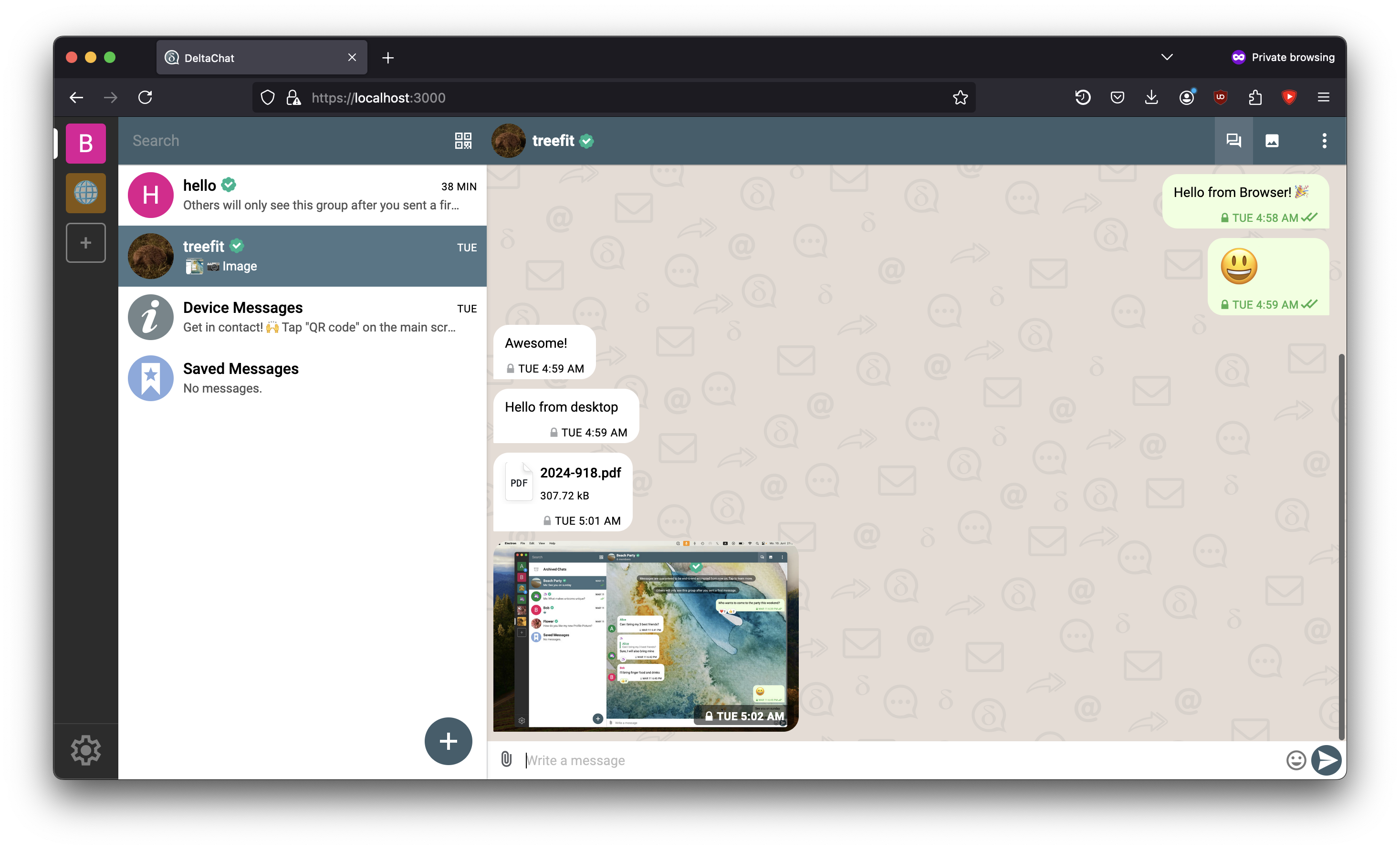1400x850 pixels.
Task: Open the browser tab list chevron
Action: 1168,57
